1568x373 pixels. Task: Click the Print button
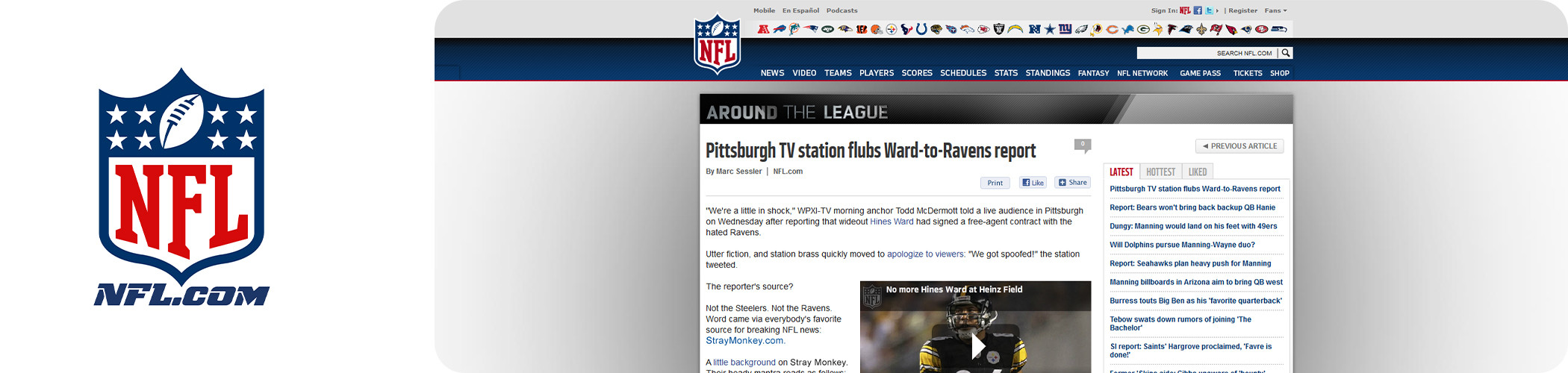coord(995,183)
